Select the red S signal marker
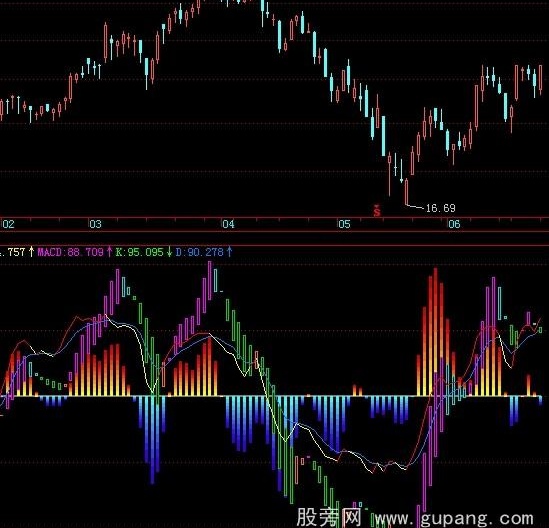Screen dimensions: 549x528 tap(377, 211)
